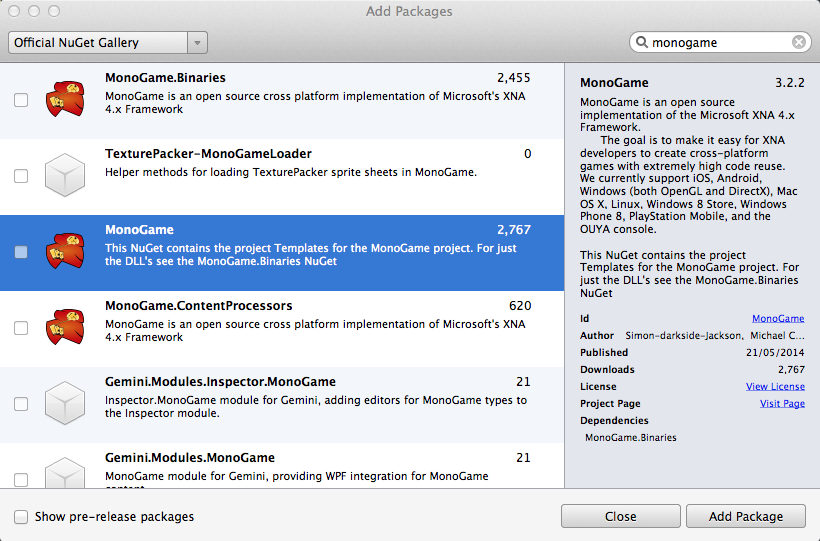Enable Show pre-release packages

click(21, 517)
